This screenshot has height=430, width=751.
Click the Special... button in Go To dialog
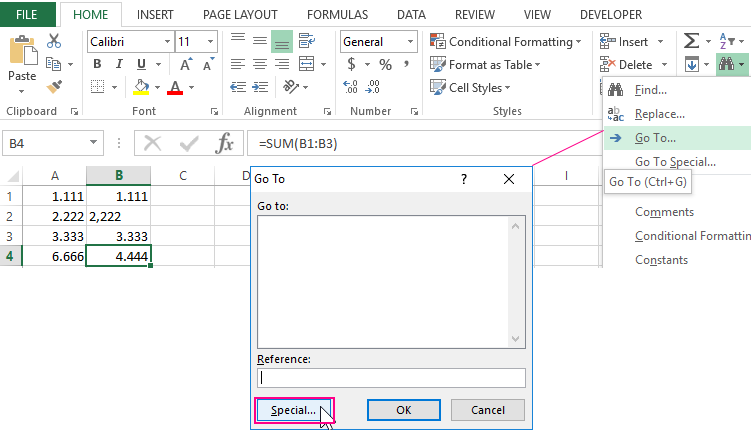click(294, 410)
